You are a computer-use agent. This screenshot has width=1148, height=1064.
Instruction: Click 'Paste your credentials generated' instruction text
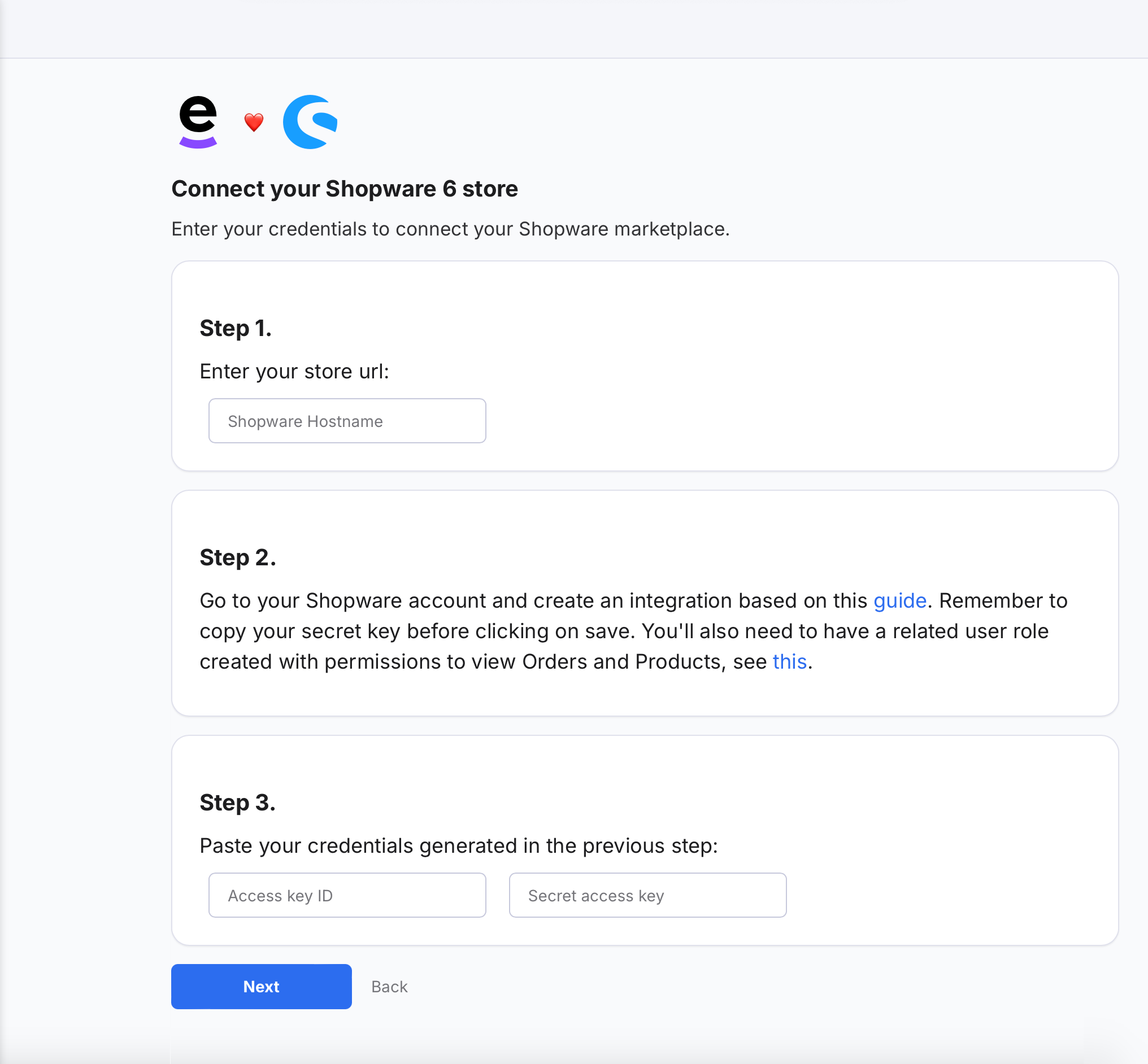pyautogui.click(x=459, y=846)
